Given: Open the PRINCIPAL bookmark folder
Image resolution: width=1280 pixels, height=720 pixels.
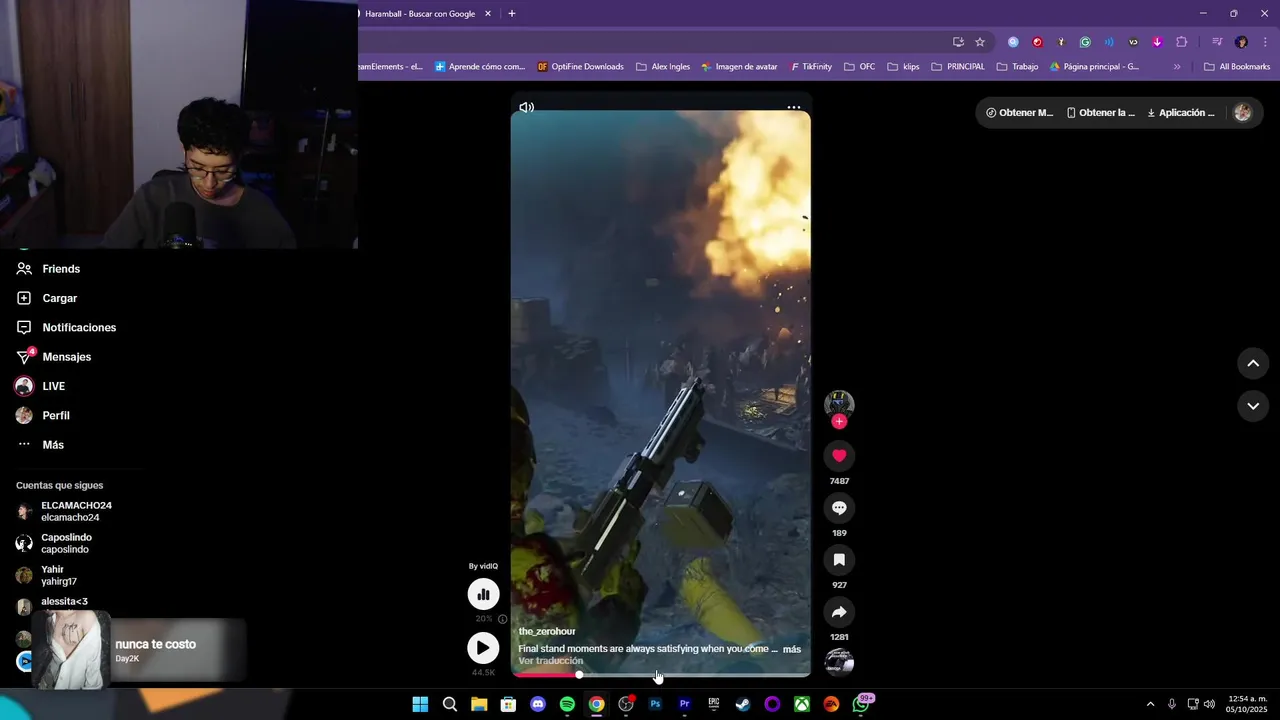Looking at the screenshot, I should point(958,67).
